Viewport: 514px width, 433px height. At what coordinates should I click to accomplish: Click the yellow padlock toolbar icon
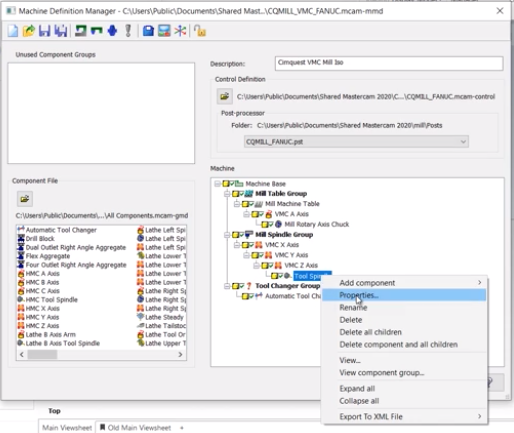(200, 31)
